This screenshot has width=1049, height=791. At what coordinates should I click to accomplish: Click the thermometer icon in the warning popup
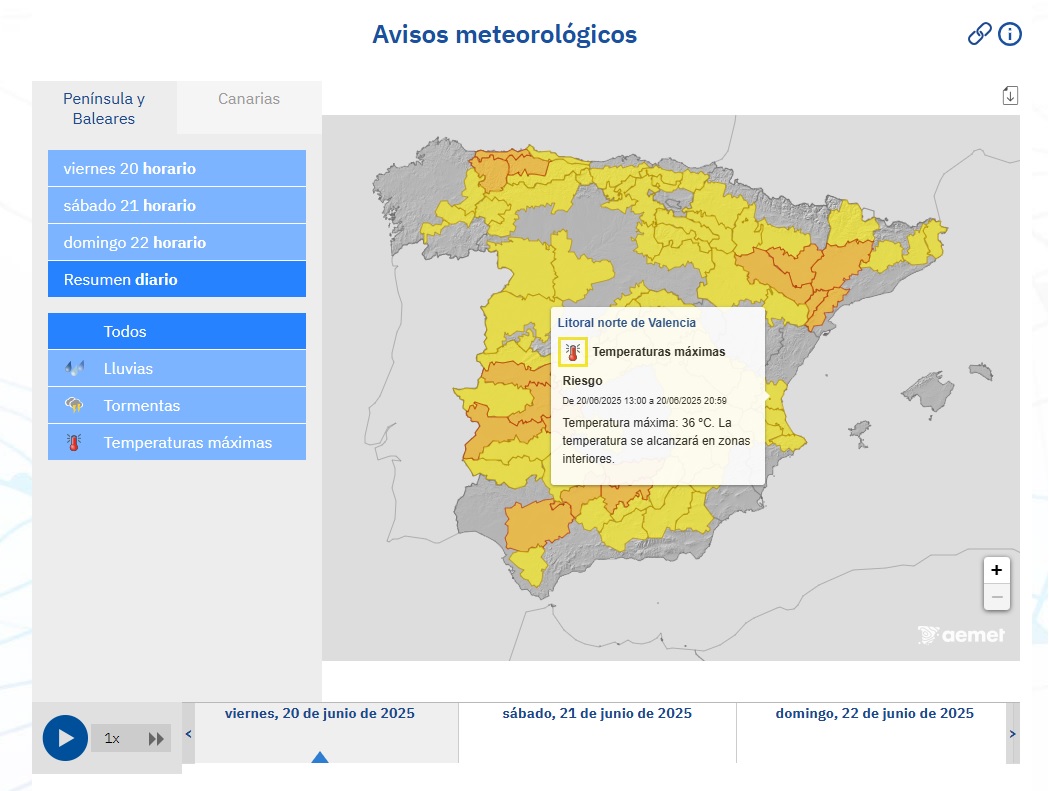573,352
